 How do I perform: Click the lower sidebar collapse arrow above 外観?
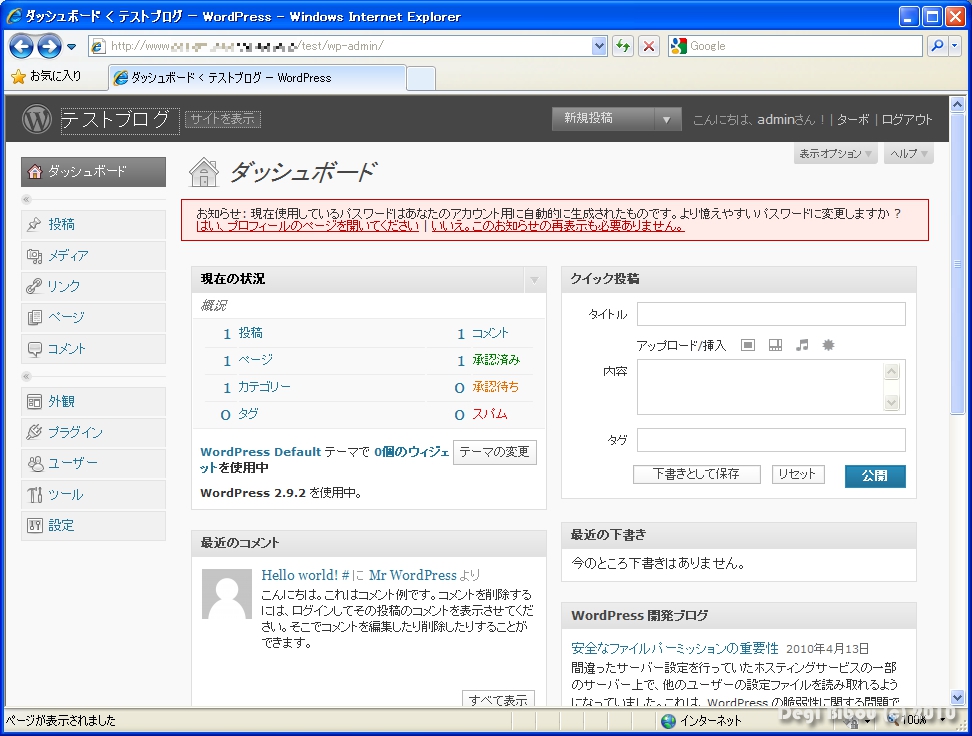click(26, 376)
